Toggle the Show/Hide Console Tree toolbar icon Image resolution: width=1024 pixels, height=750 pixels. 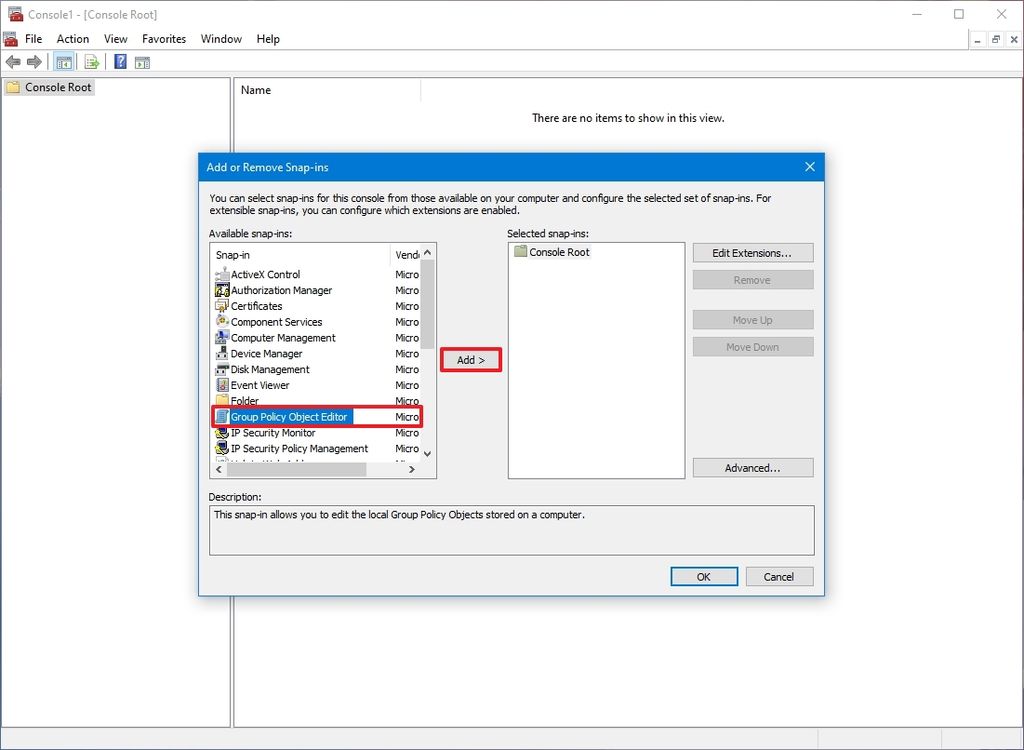(x=63, y=61)
